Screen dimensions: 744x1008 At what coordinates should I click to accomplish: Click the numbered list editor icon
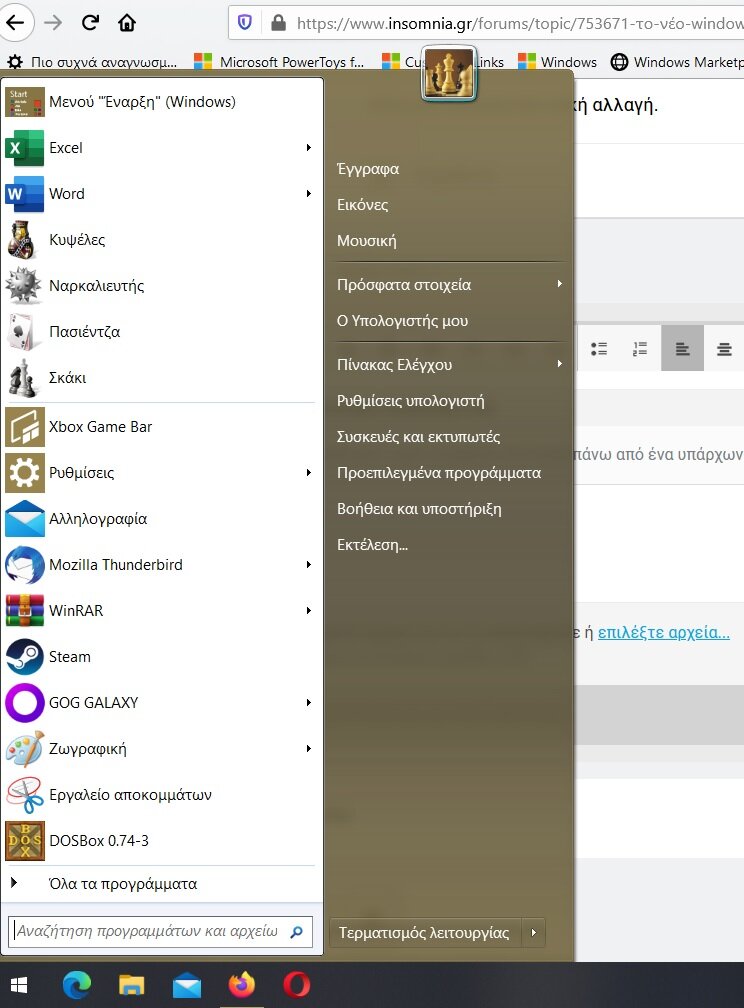pos(640,348)
